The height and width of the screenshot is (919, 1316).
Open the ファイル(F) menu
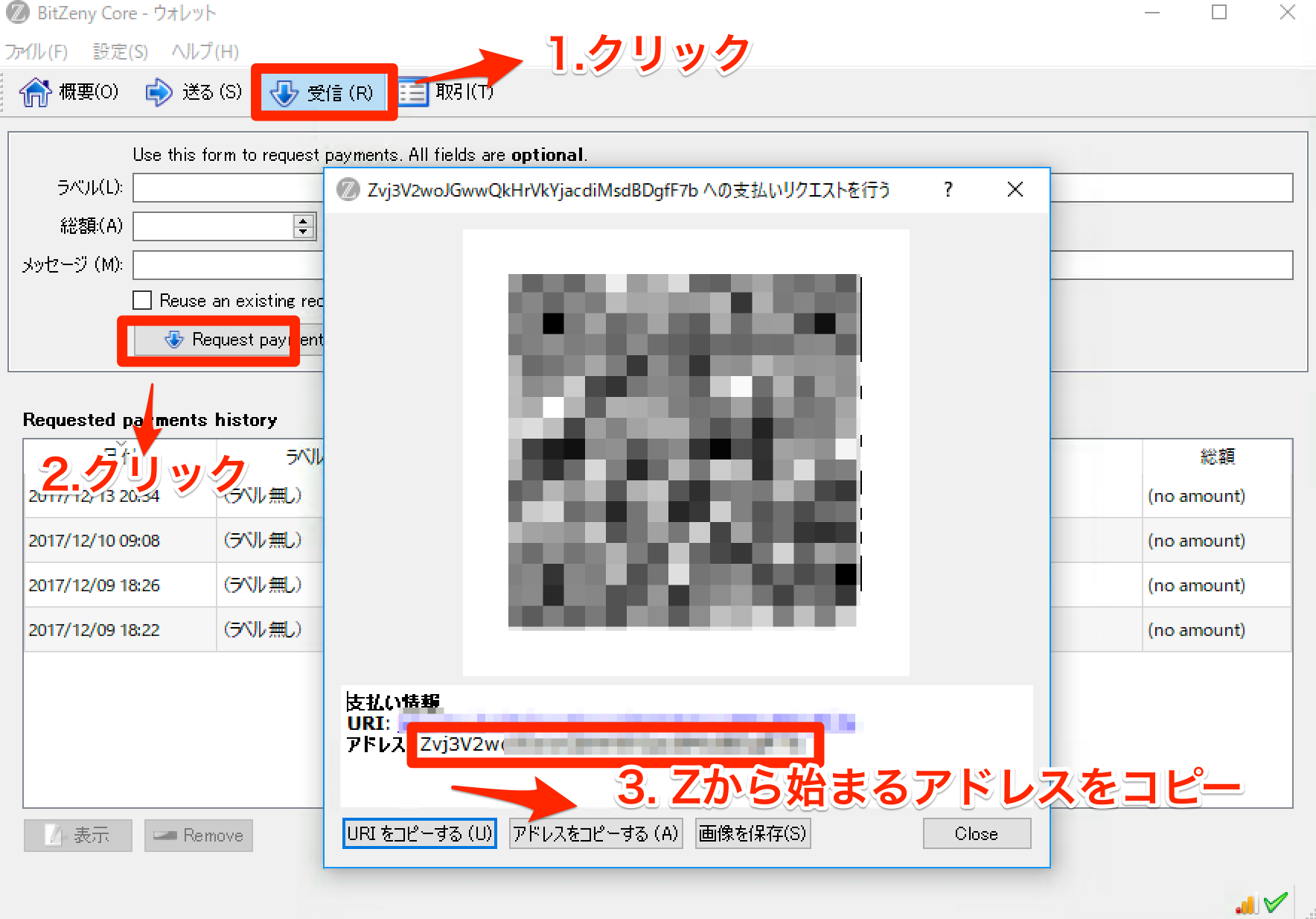pyautogui.click(x=36, y=51)
